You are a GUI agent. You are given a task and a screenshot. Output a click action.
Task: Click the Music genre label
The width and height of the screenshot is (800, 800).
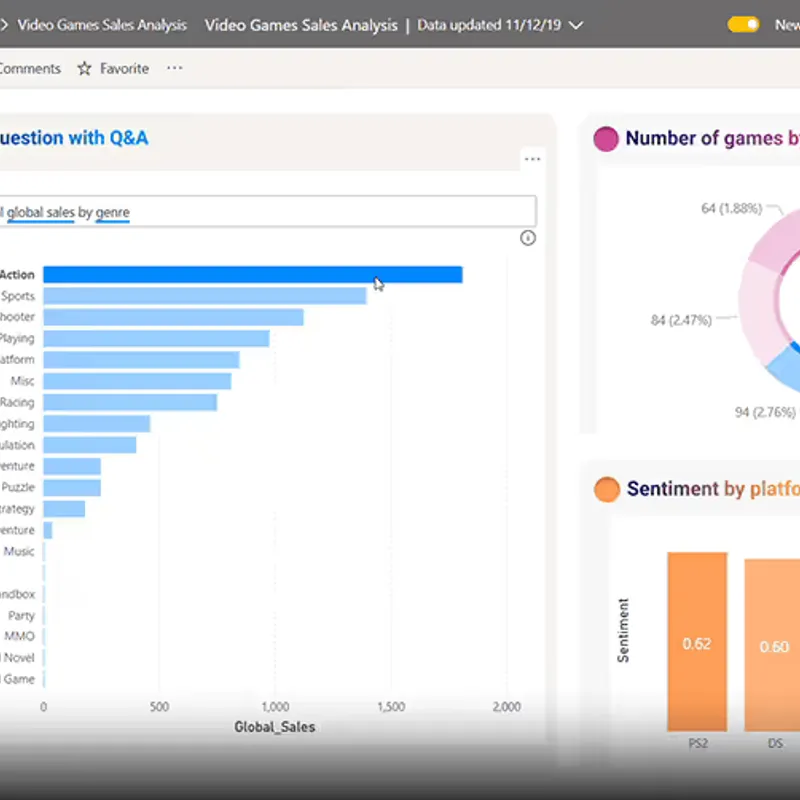click(19, 552)
